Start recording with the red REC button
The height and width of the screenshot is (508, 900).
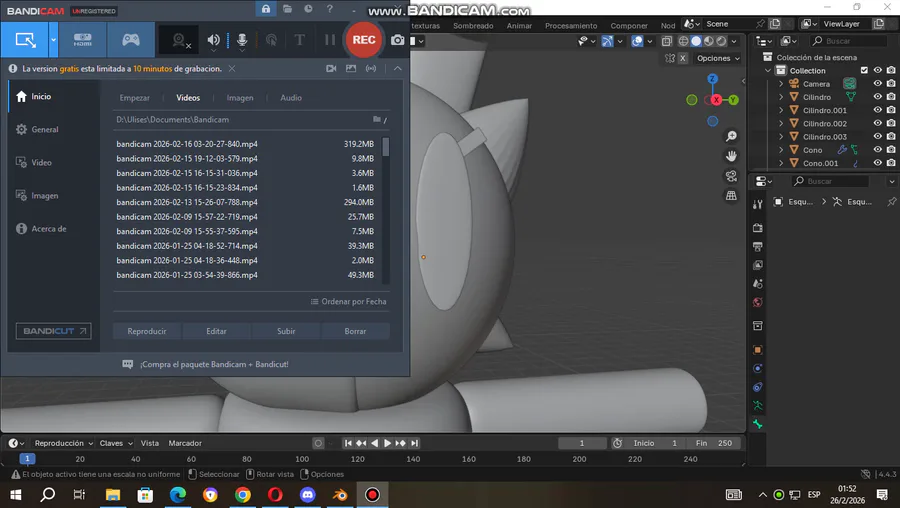pos(364,40)
